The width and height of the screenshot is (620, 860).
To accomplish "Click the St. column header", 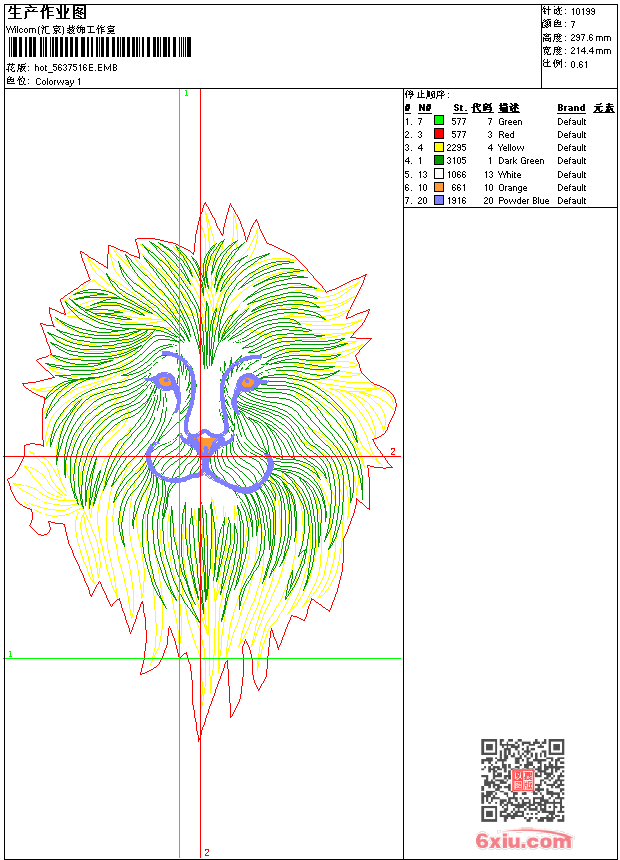I will [x=459, y=108].
